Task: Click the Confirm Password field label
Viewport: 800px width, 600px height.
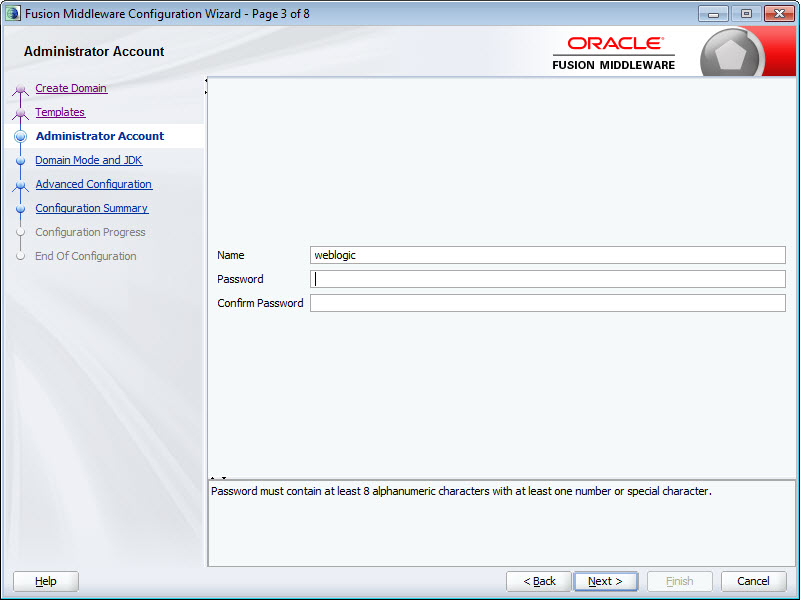Action: (260, 303)
